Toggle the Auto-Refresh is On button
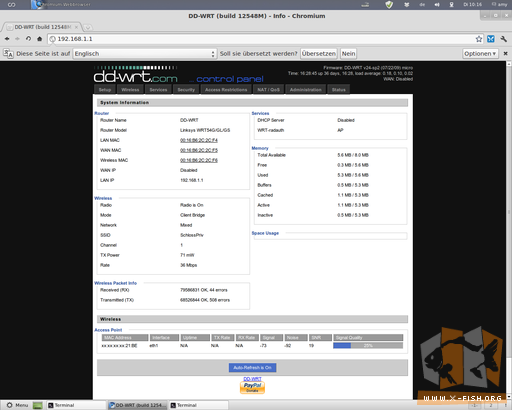Viewport: 512px width, 410px height. coord(252,368)
